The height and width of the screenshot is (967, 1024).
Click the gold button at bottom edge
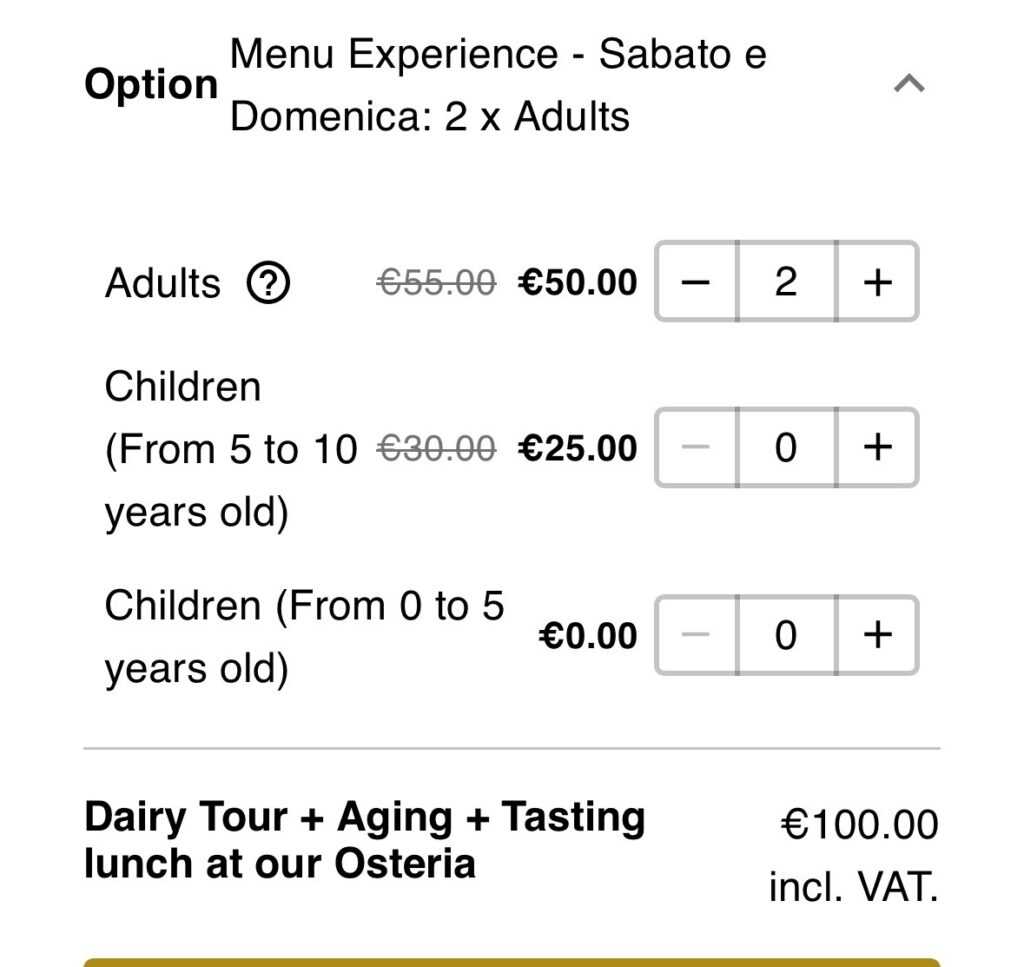[512, 962]
